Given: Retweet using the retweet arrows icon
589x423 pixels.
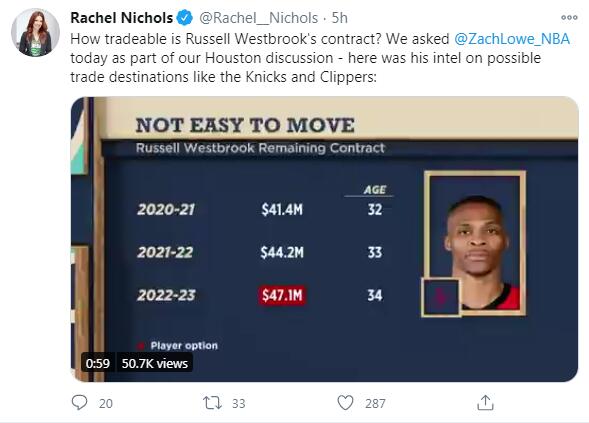Looking at the screenshot, I should click(x=212, y=403).
